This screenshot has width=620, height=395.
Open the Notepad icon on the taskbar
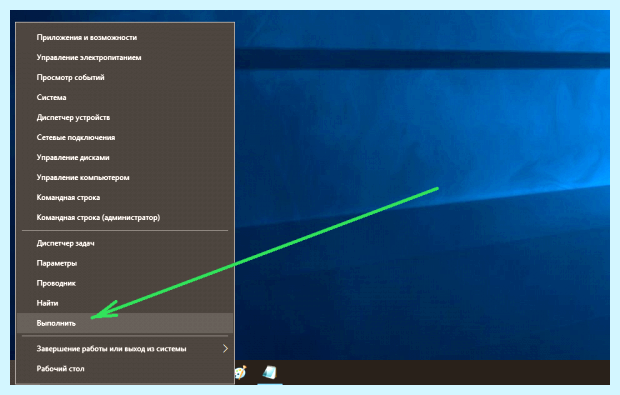(270, 372)
